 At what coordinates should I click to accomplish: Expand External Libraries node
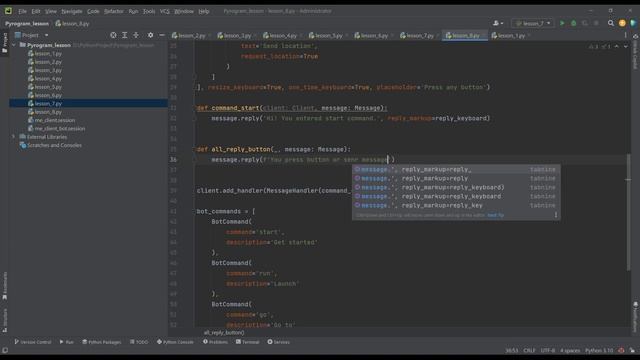pos(14,137)
